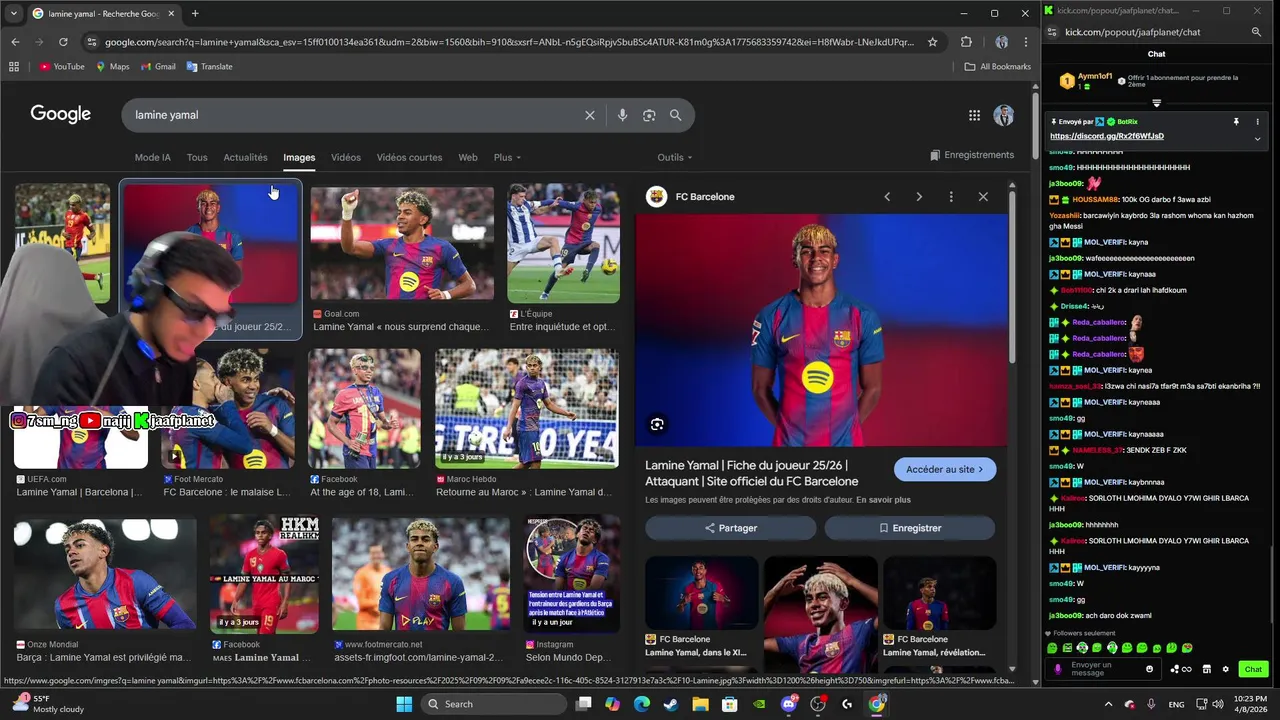Show next image in preview panel
This screenshot has height=720, width=1280.
coord(919,197)
